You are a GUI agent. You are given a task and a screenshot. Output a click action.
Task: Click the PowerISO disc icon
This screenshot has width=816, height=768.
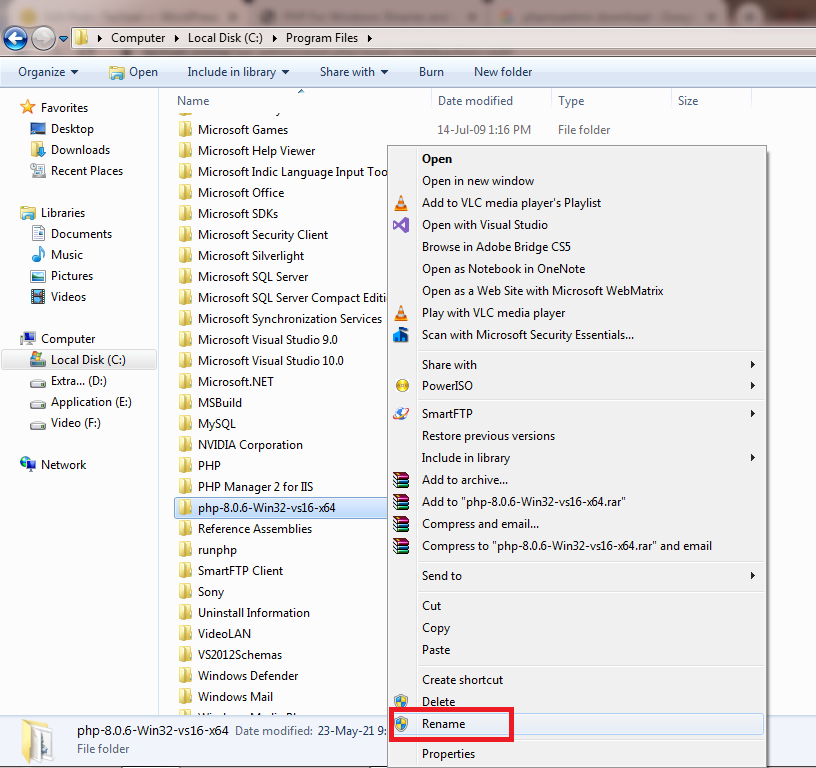coord(401,386)
